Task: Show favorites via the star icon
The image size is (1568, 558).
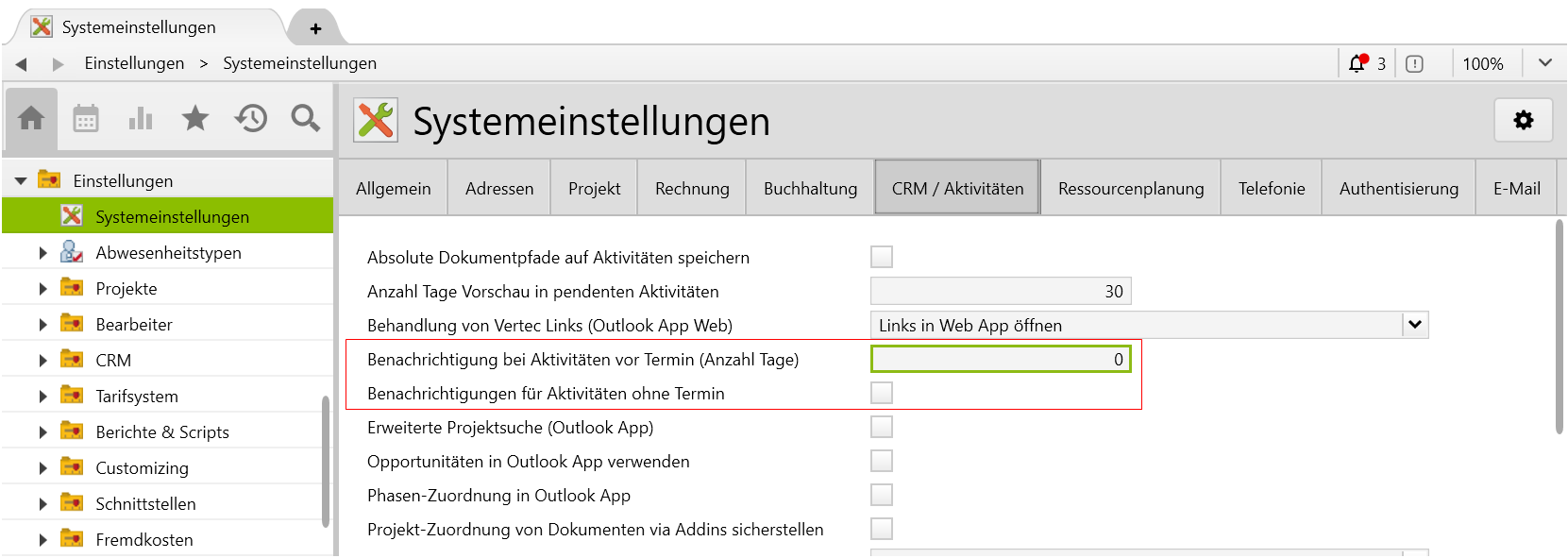Action: point(195,118)
